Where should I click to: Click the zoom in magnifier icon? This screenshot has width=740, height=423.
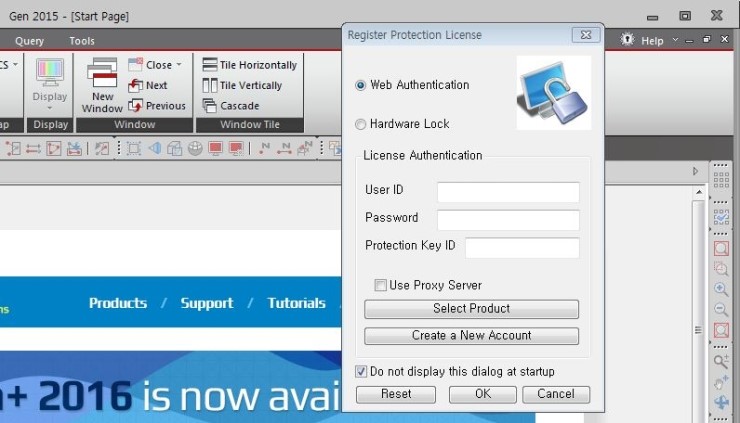[x=721, y=289]
